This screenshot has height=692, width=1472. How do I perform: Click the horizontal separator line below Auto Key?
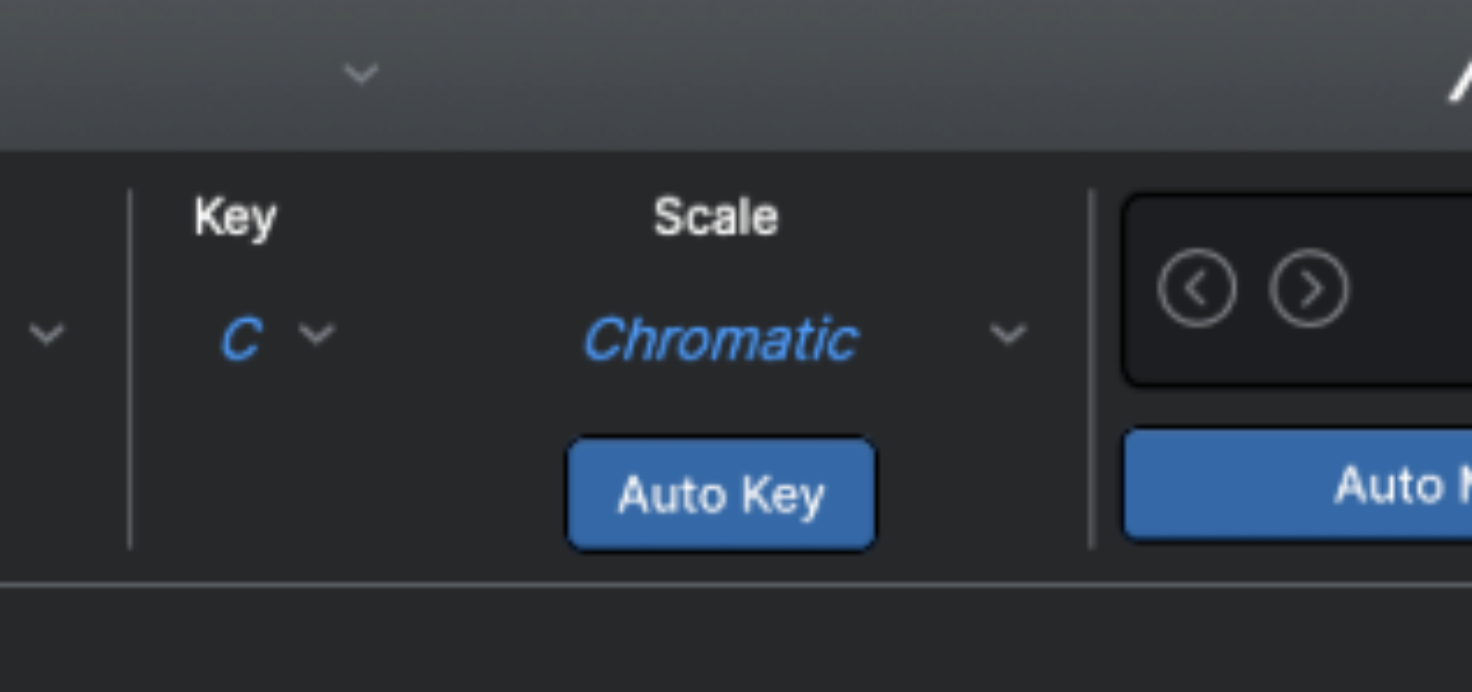(700, 585)
